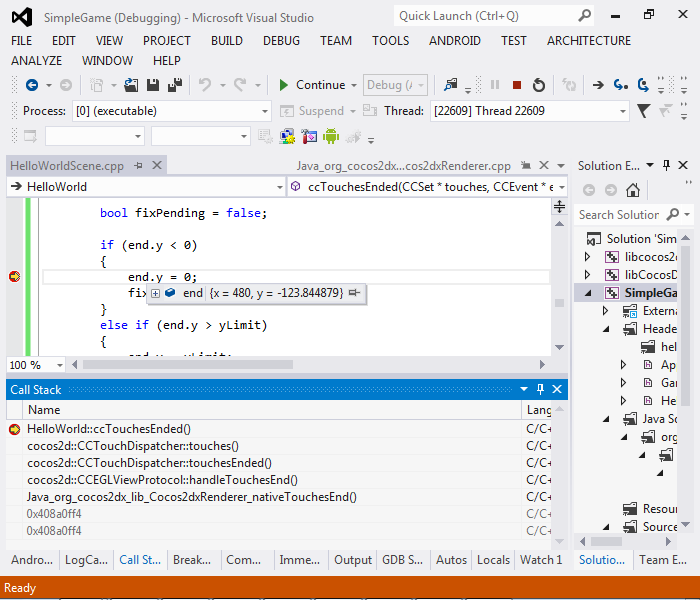
Task: Click the editor vertical scrollbar thumb
Action: click(559, 303)
